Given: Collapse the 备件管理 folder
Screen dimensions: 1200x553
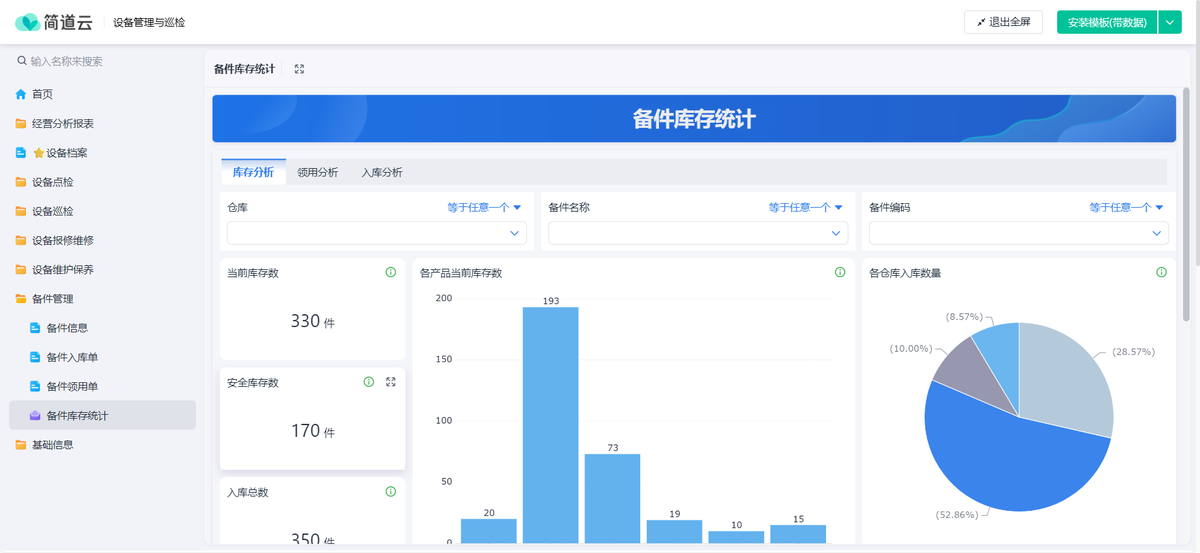Looking at the screenshot, I should (52, 299).
